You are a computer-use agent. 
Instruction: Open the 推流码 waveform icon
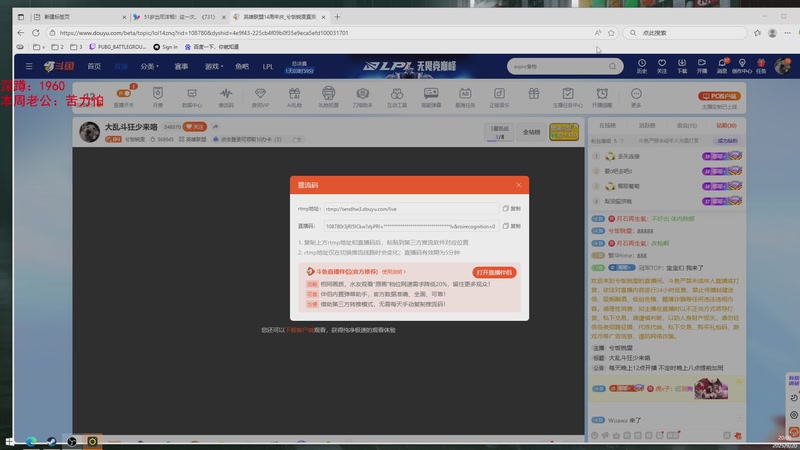[226, 96]
